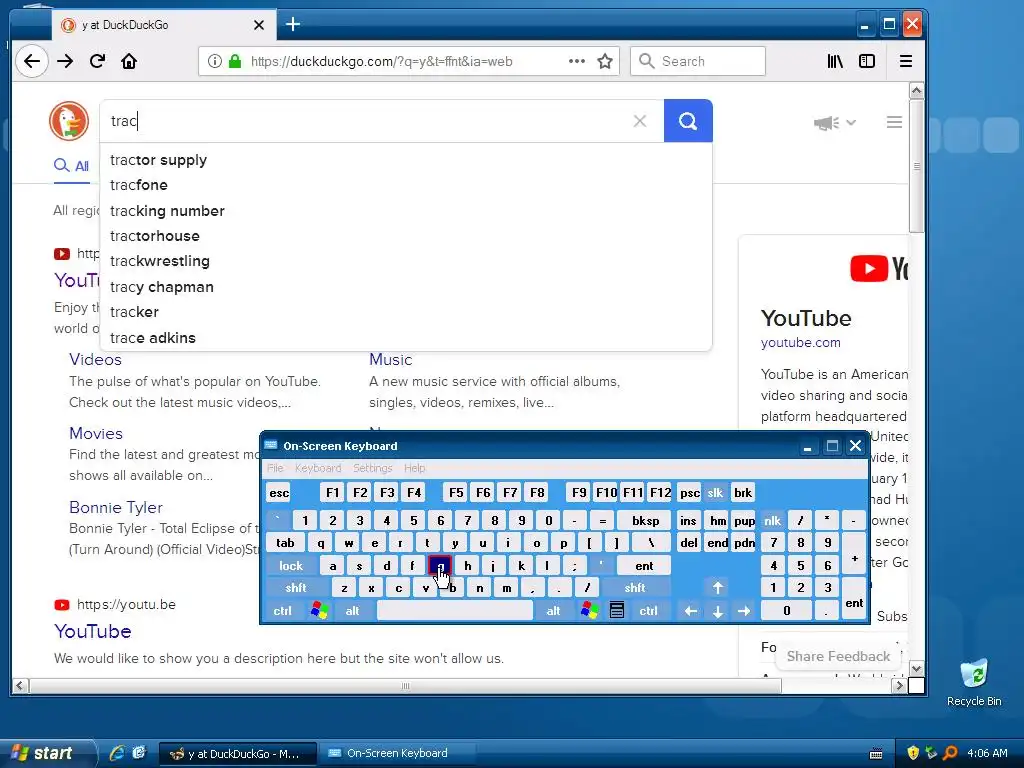Open the Videos sitelink
This screenshot has height=768, width=1024.
tap(95, 359)
